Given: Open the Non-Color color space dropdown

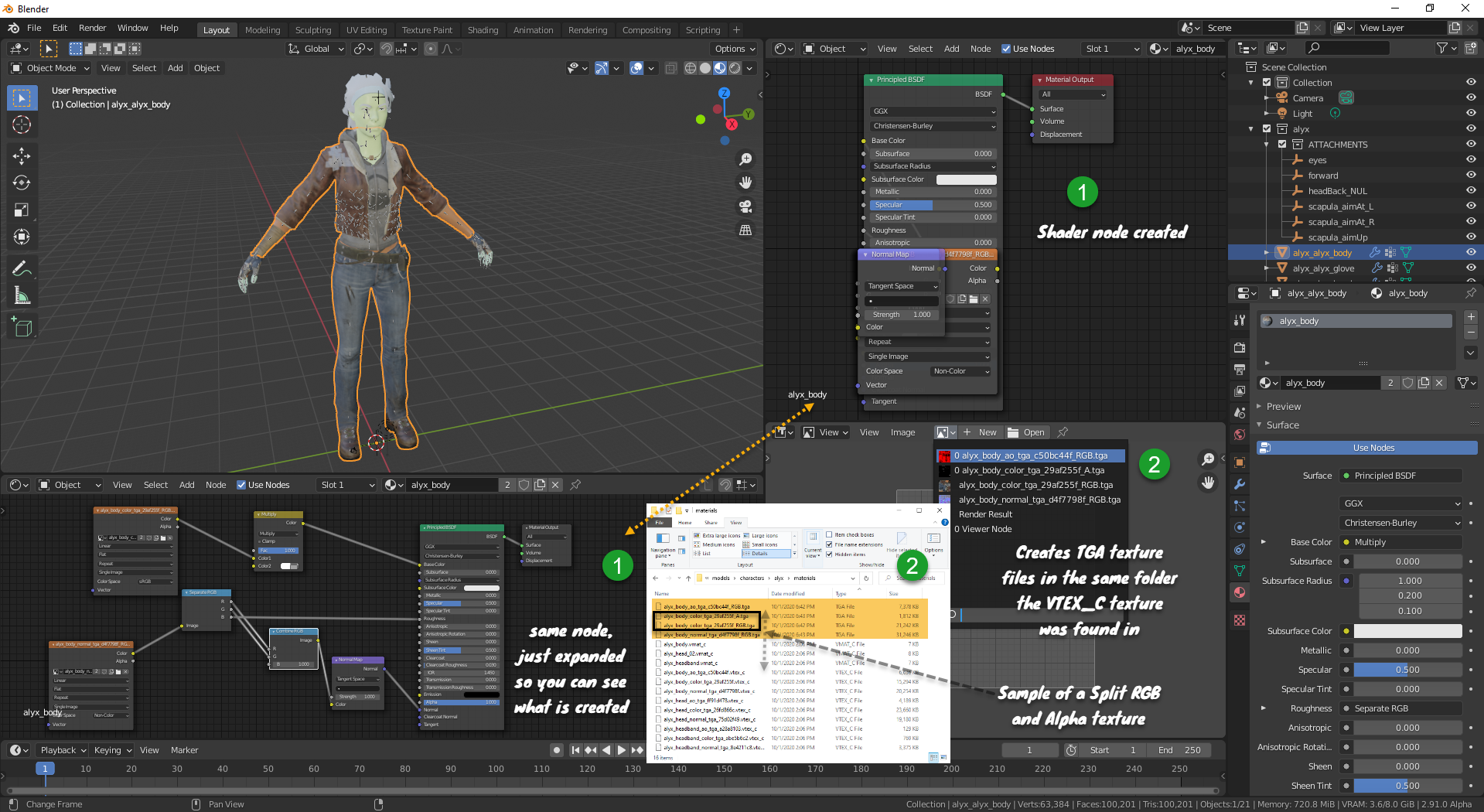Looking at the screenshot, I should click(960, 371).
